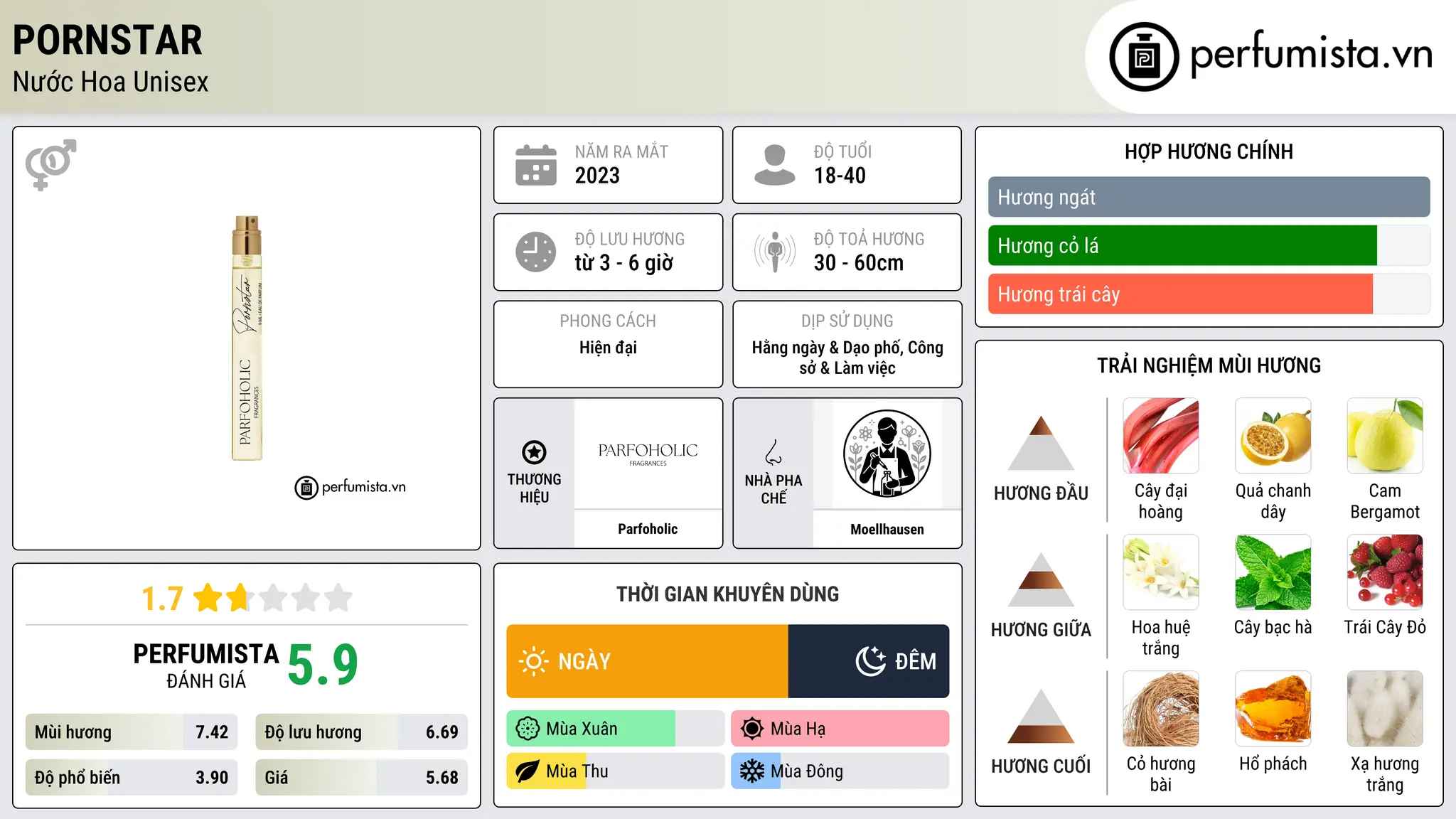Image resolution: width=1456 pixels, height=819 pixels.
Task: Click the clock icon beside Độ lưu hương
Action: pos(536,252)
